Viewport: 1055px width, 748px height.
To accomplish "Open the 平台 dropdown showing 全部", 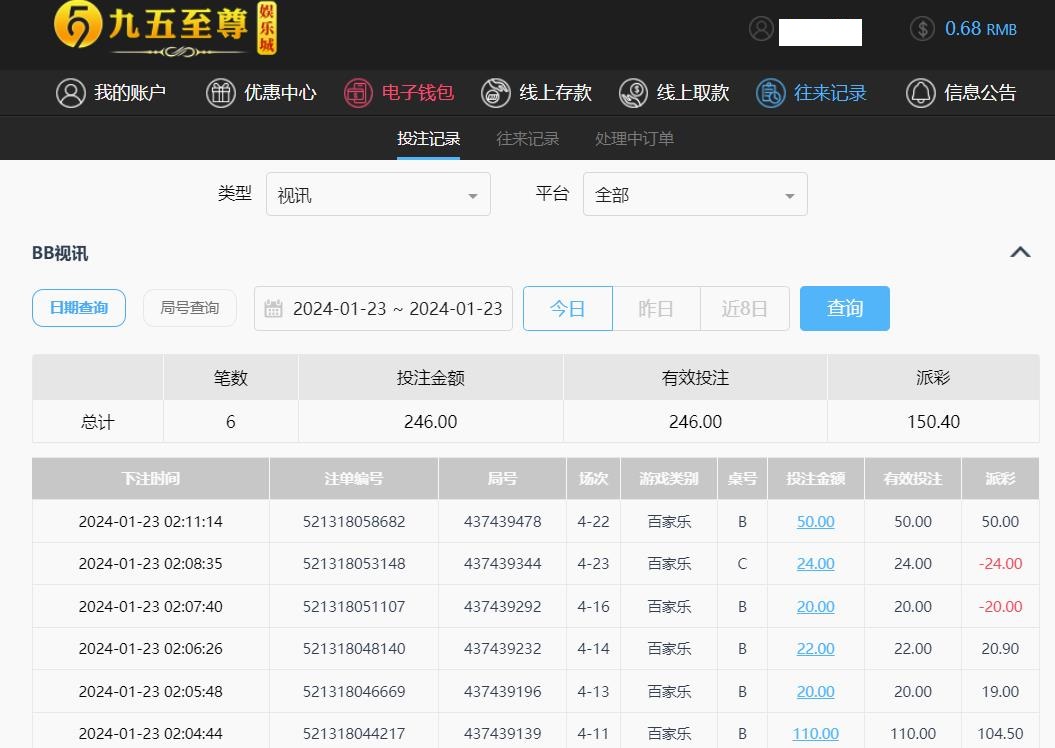I will coord(695,195).
